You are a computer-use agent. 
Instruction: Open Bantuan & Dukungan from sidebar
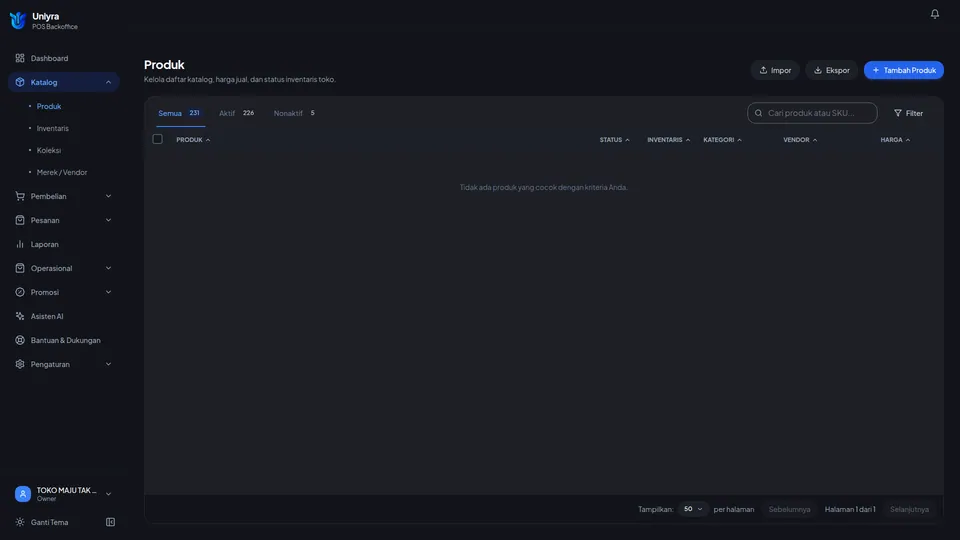point(64,340)
